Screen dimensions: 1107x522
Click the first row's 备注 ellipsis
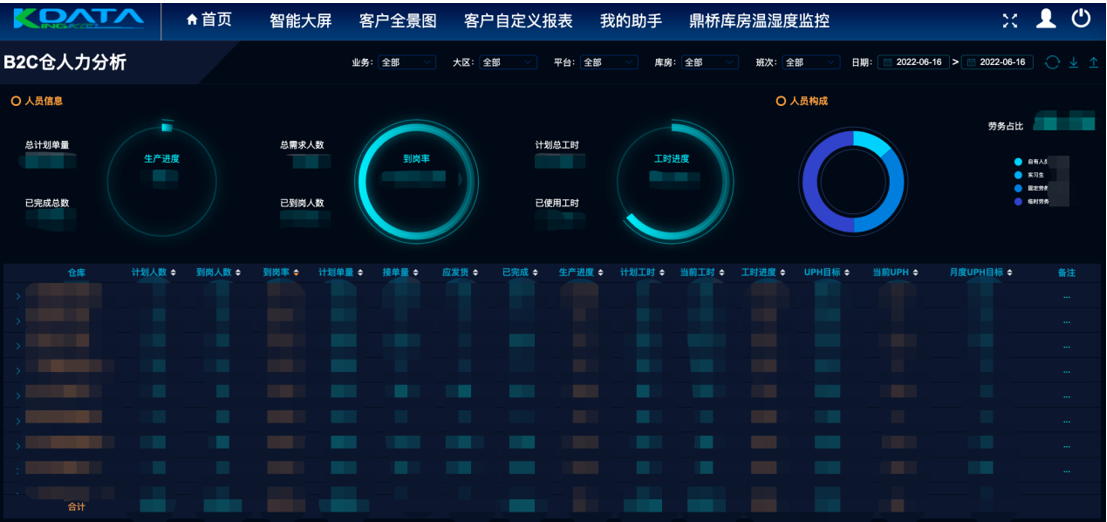1066,297
